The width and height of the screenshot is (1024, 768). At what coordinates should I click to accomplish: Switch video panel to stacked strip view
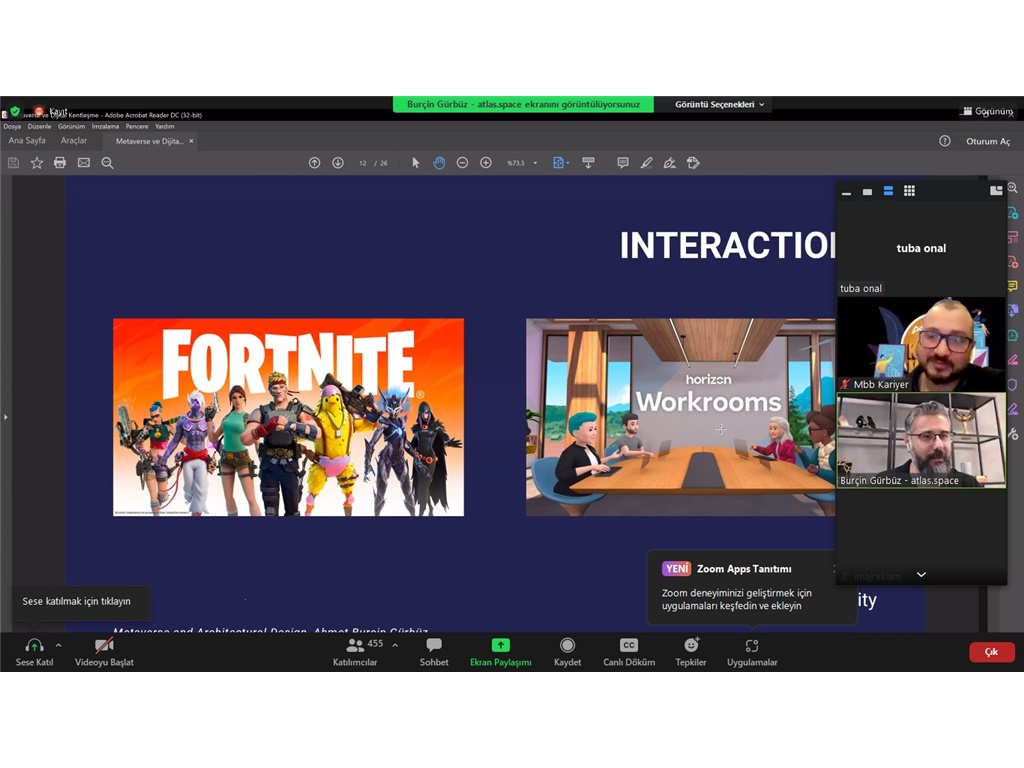click(x=888, y=191)
